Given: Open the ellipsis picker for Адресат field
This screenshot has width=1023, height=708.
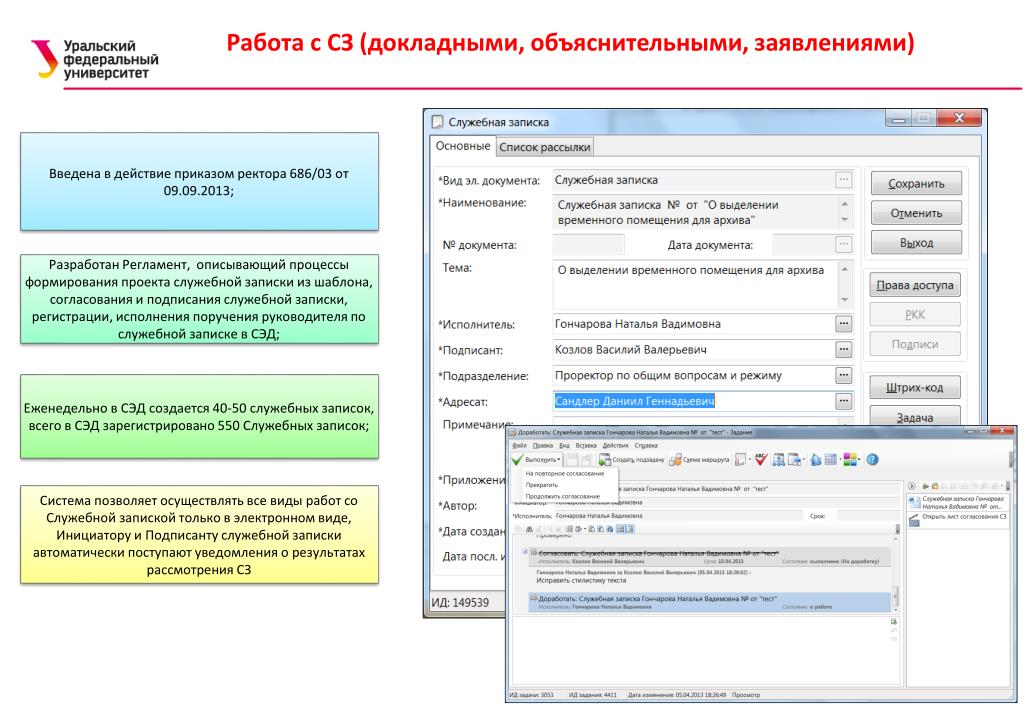Looking at the screenshot, I should [x=844, y=401].
